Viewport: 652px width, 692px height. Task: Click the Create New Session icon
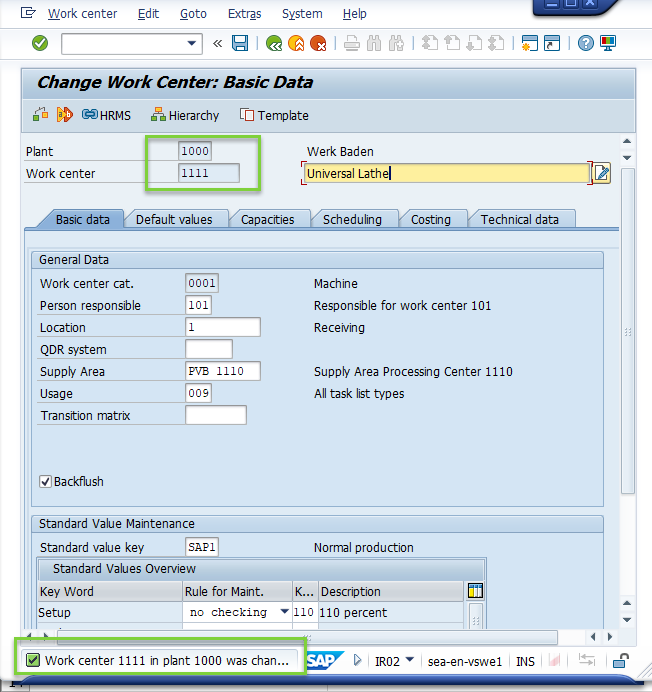point(529,43)
